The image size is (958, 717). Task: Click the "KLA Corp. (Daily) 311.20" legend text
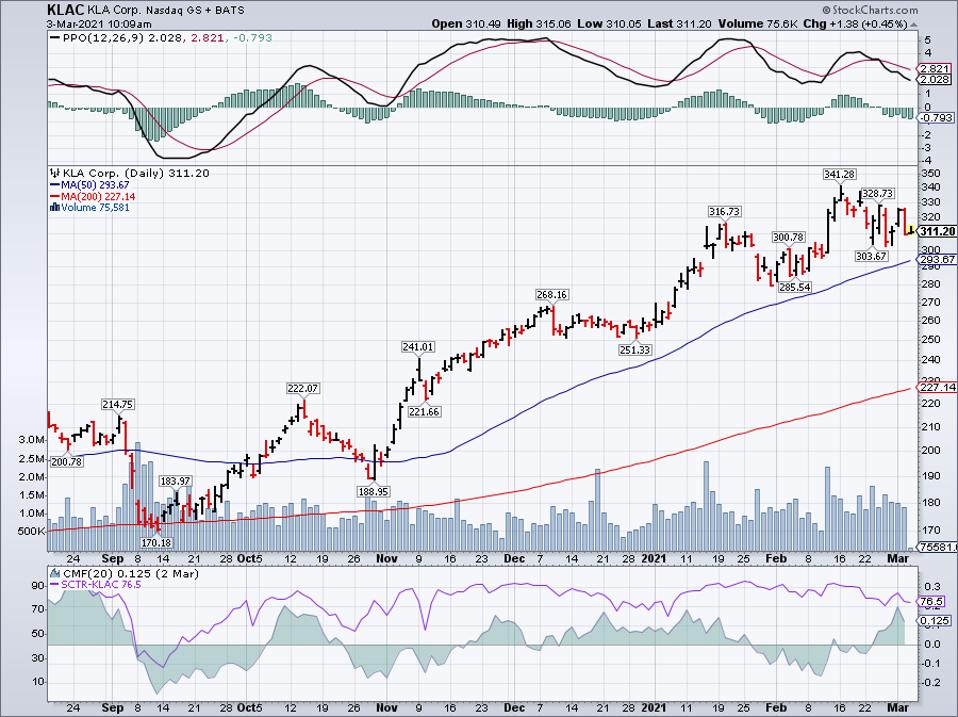tap(136, 173)
